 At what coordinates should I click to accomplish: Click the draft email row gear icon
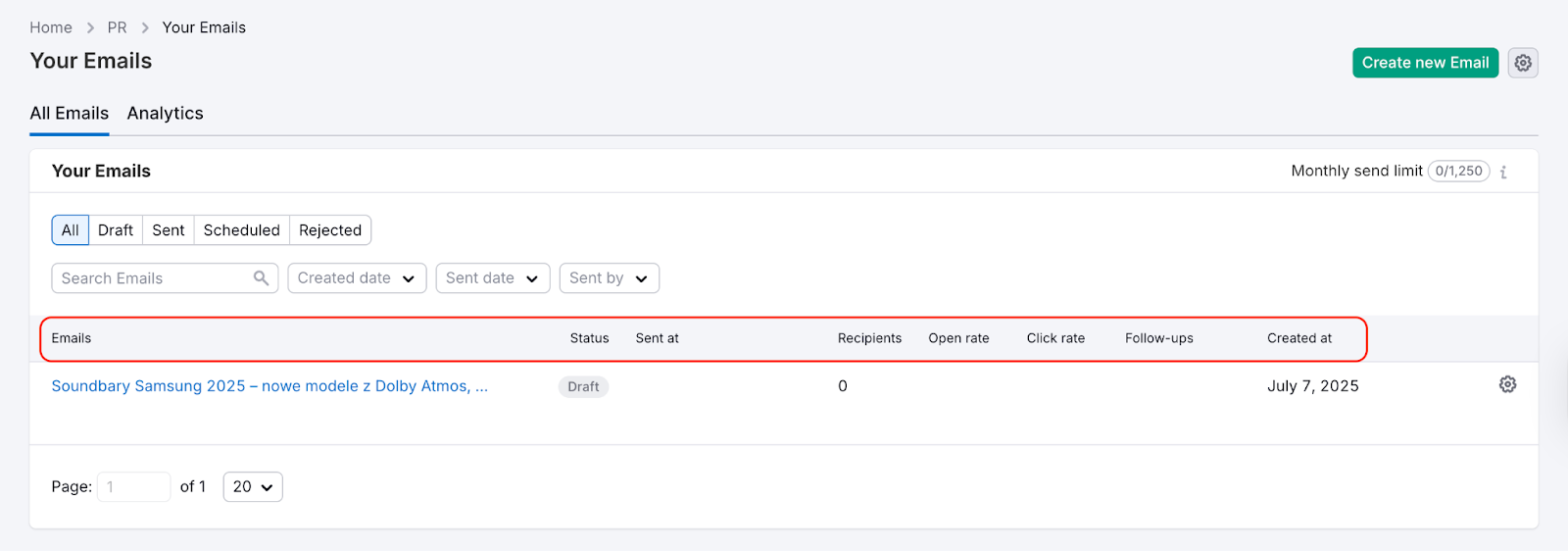coord(1507,384)
